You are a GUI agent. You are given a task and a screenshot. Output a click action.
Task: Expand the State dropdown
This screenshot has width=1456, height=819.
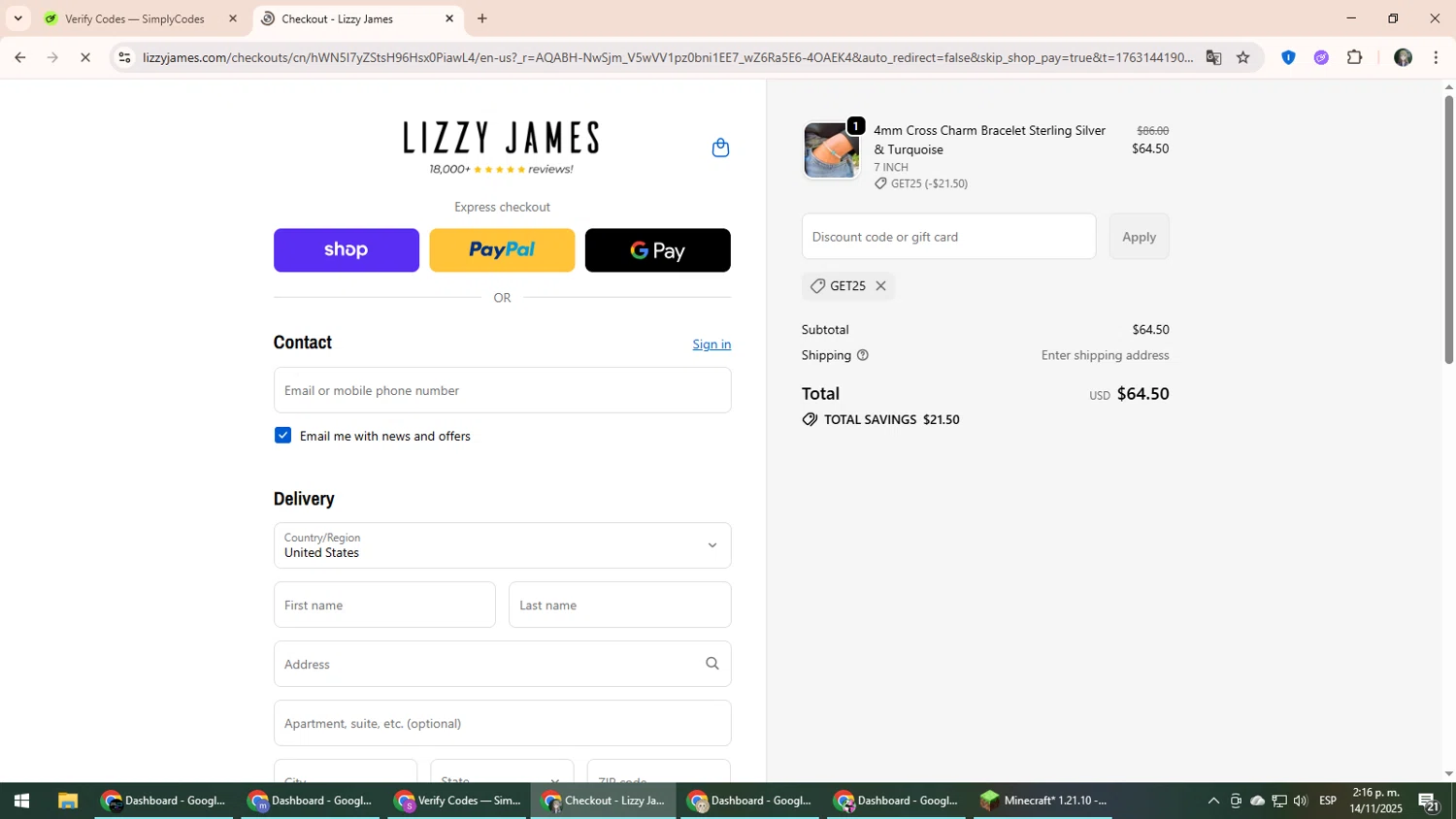(502, 771)
